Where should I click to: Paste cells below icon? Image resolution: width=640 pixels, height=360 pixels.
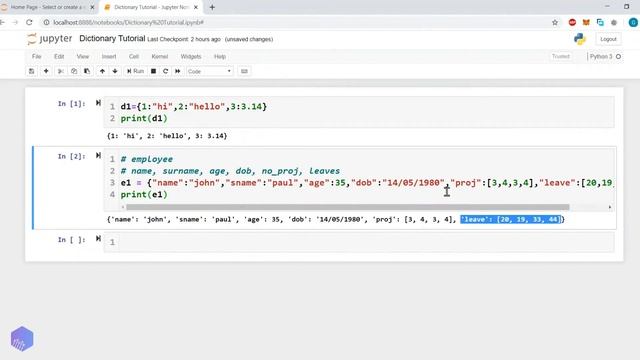click(87, 71)
